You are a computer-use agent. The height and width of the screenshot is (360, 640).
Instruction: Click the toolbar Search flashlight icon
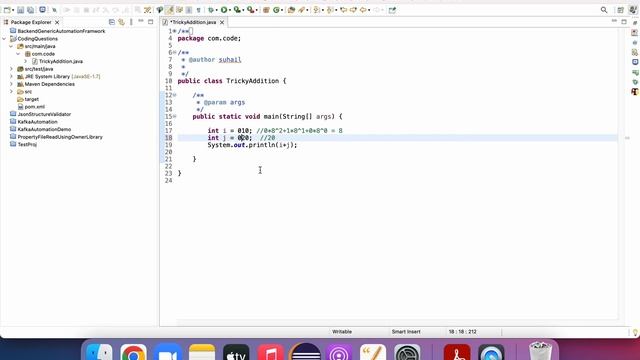tap(302, 10)
